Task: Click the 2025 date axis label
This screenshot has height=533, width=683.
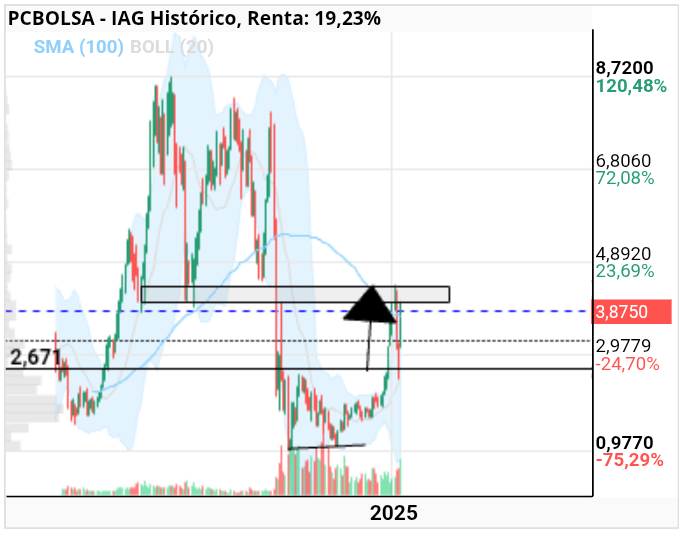Action: (394, 513)
